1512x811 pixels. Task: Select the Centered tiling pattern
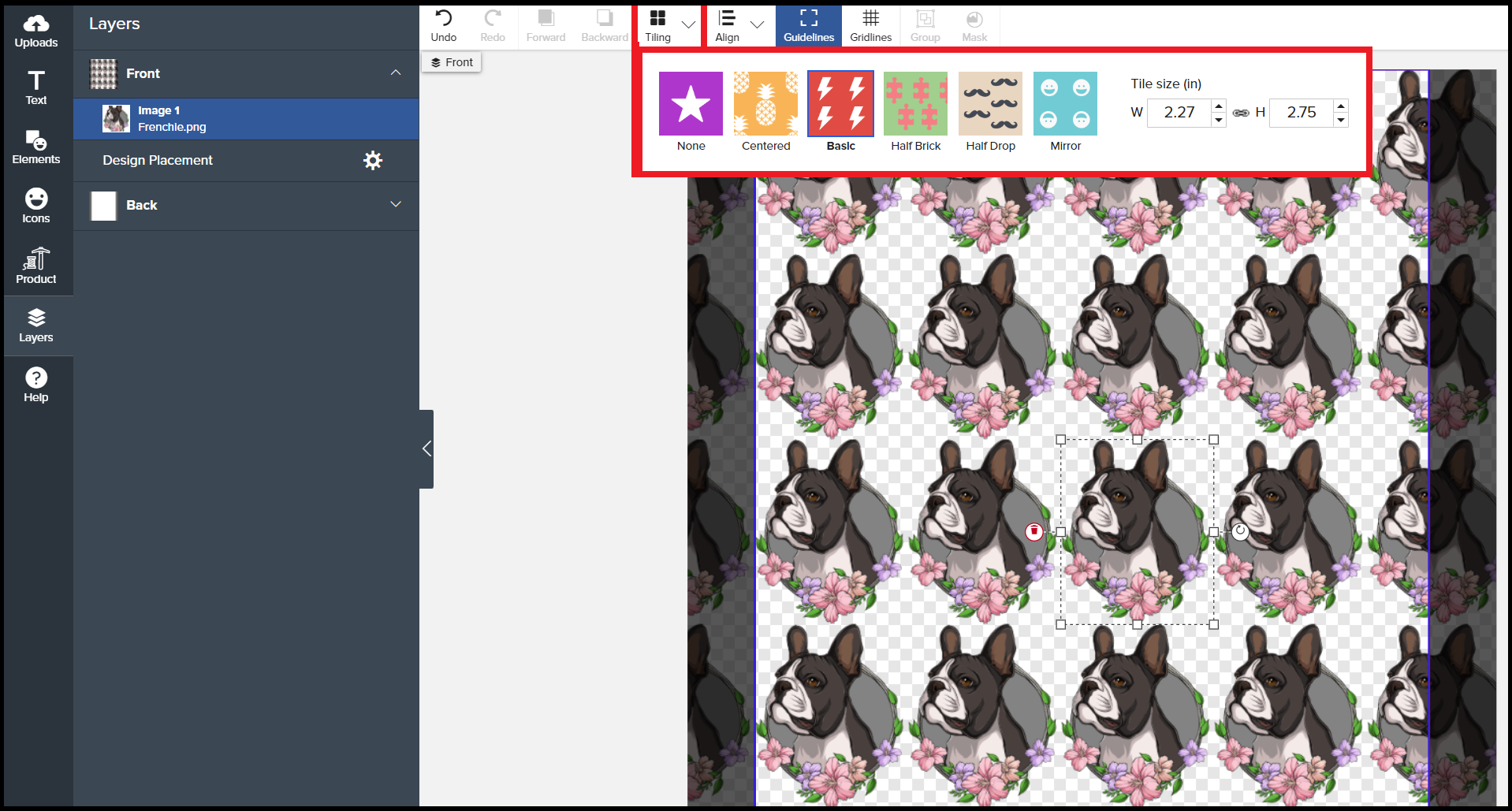(x=765, y=112)
